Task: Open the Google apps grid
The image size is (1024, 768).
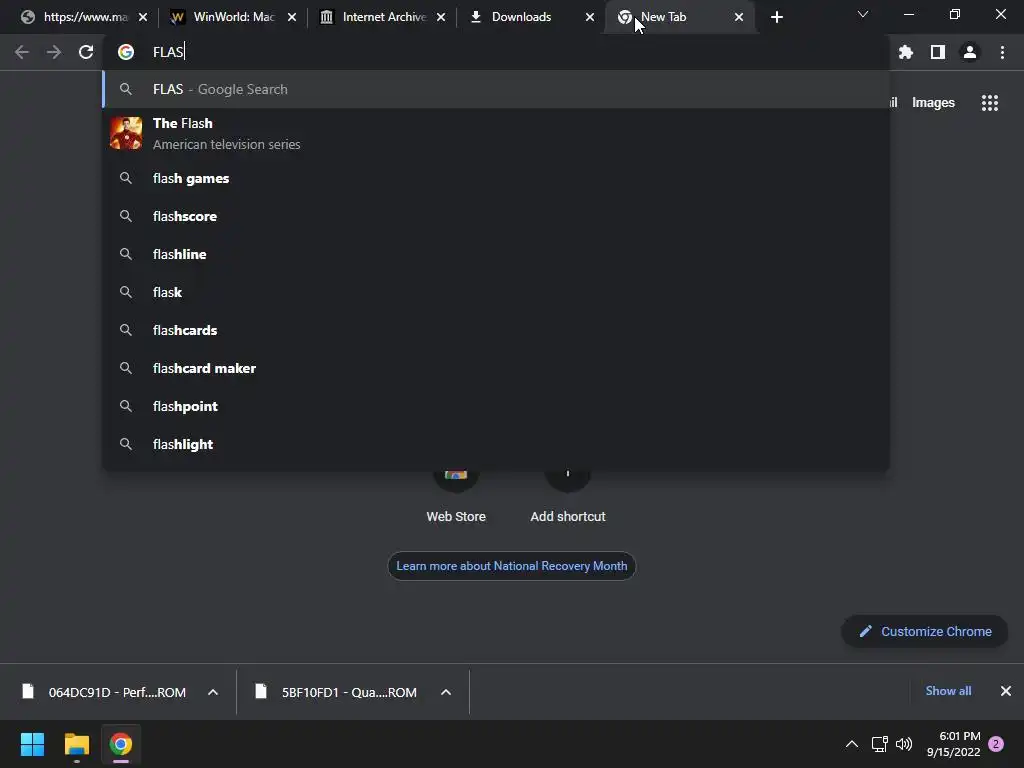Action: 989,103
